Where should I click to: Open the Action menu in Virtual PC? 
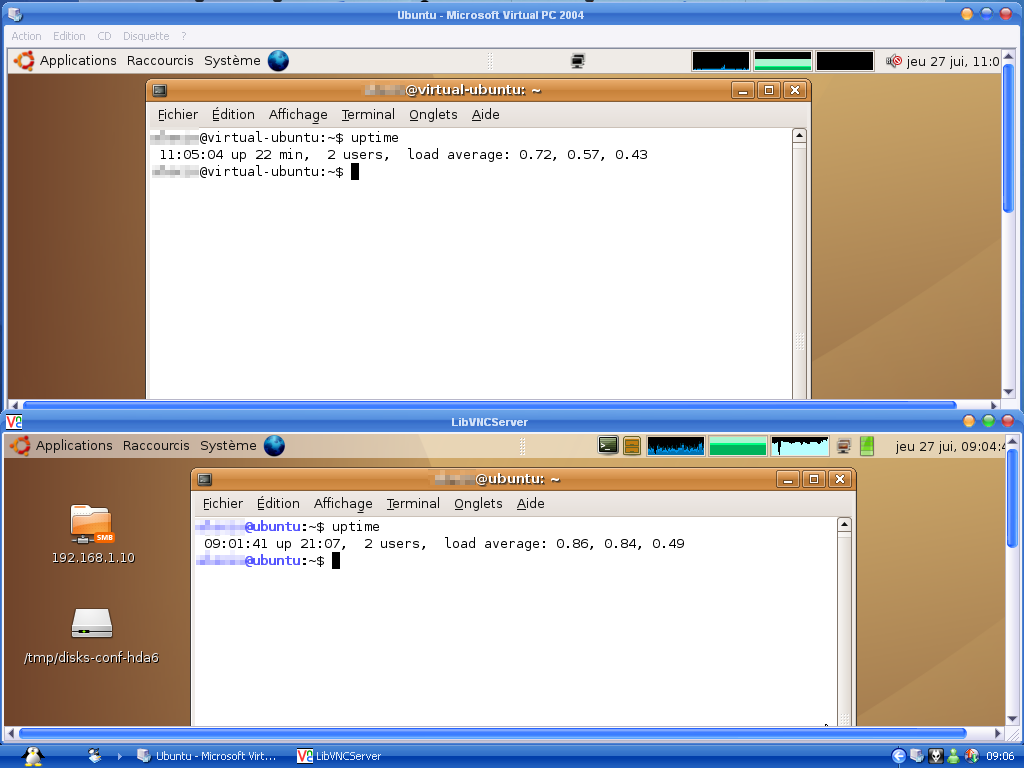coord(26,36)
